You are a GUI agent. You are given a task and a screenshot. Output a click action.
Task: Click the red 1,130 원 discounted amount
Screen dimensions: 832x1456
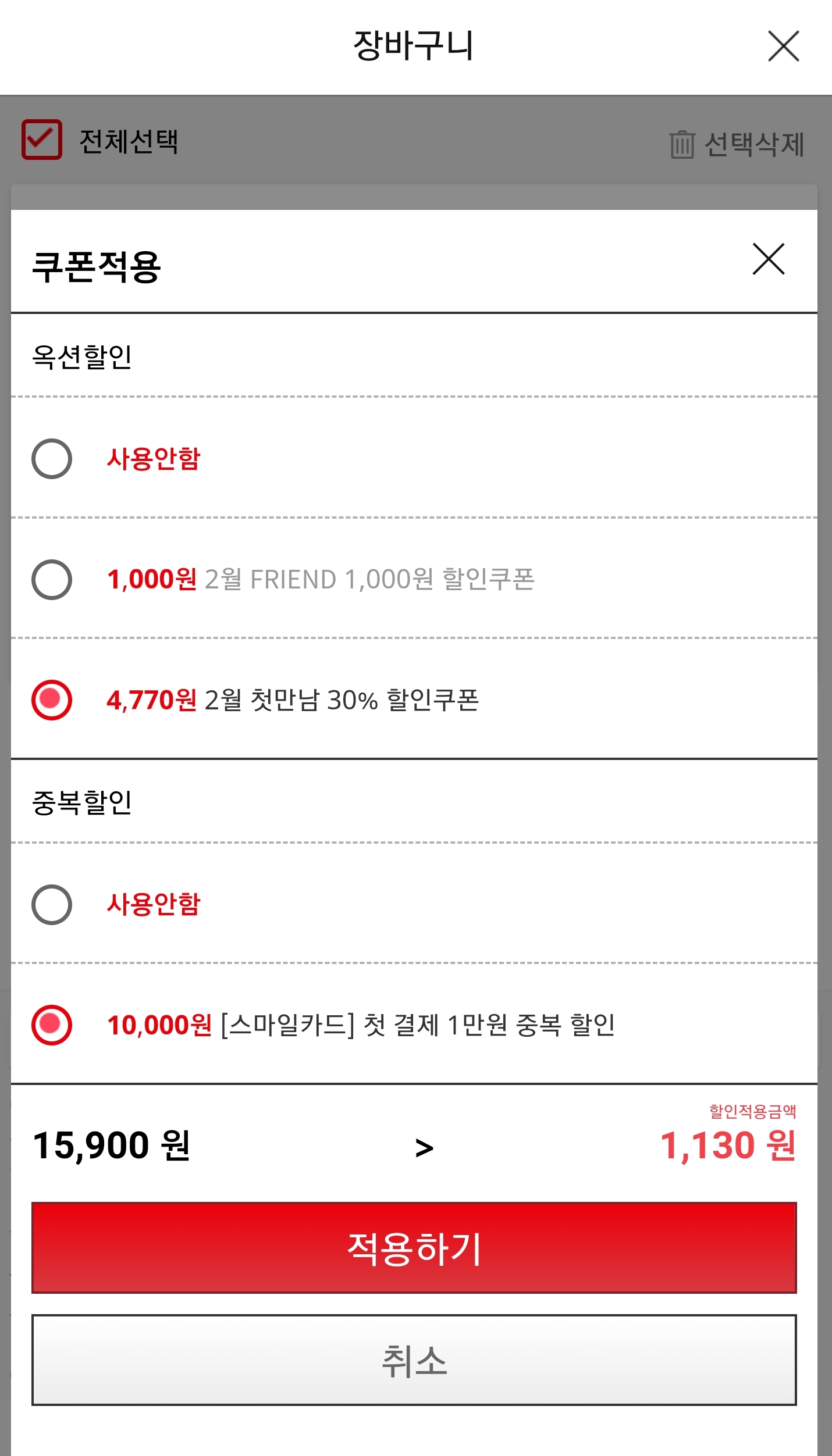pos(728,1145)
